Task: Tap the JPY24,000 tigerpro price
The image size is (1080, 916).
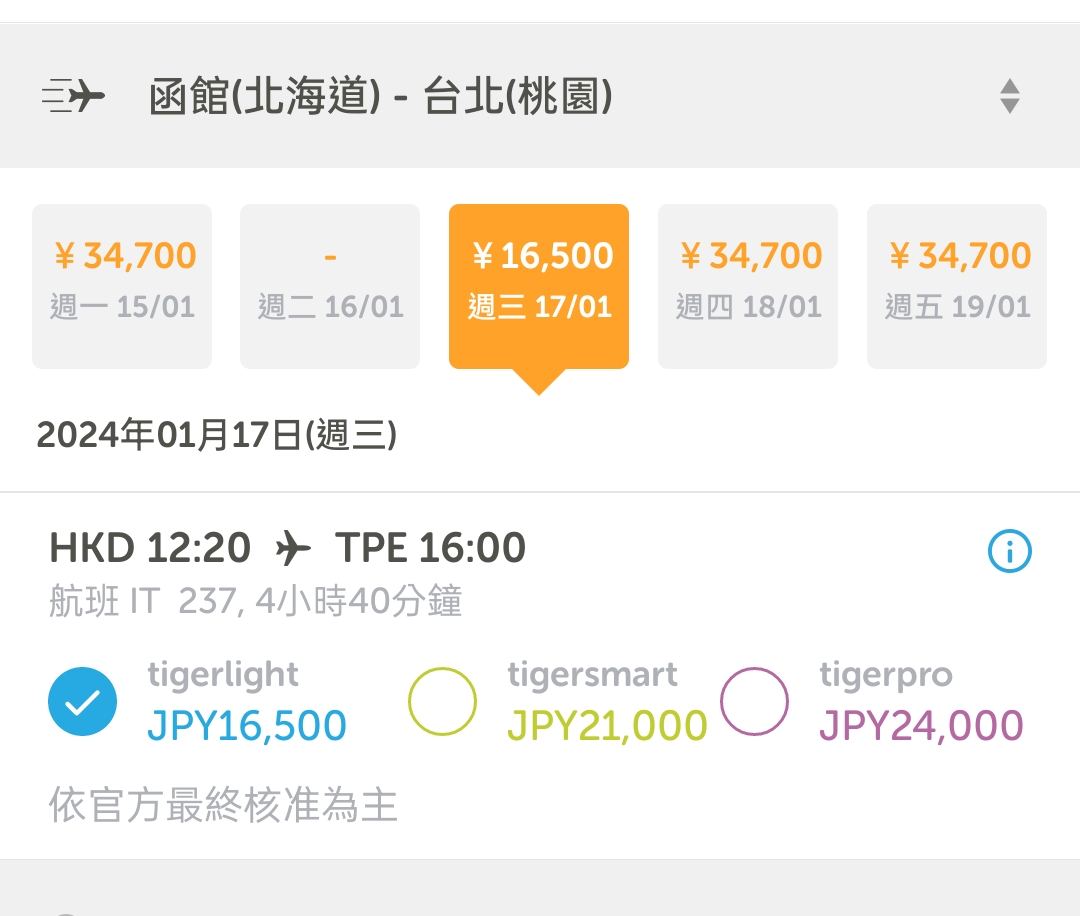Action: [x=921, y=726]
